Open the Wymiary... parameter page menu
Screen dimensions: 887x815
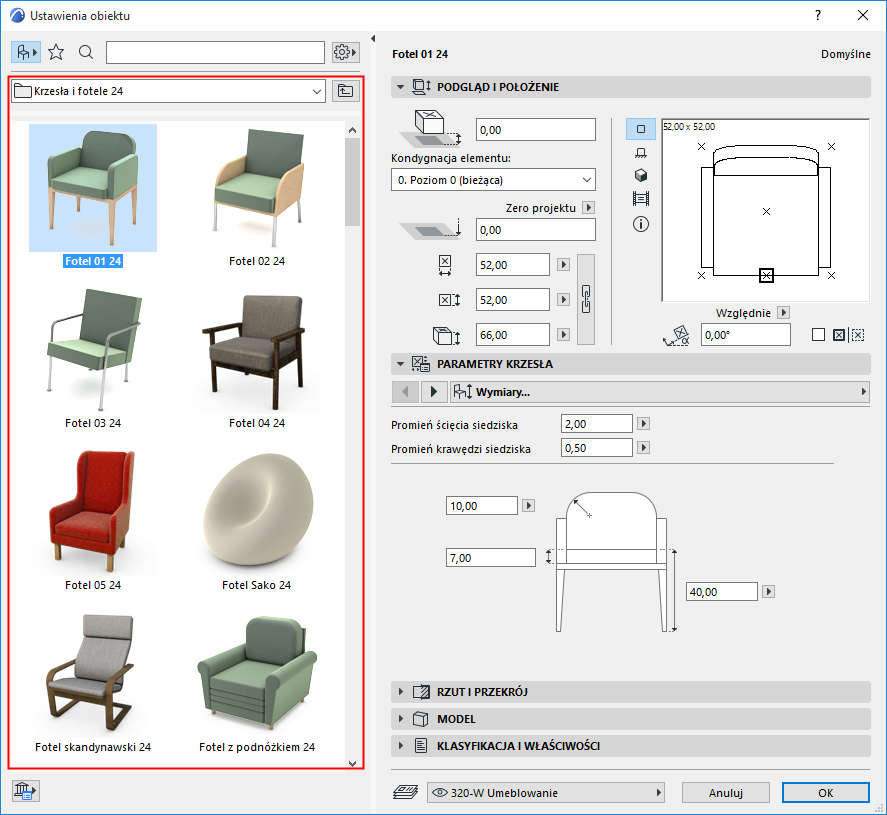(x=658, y=392)
